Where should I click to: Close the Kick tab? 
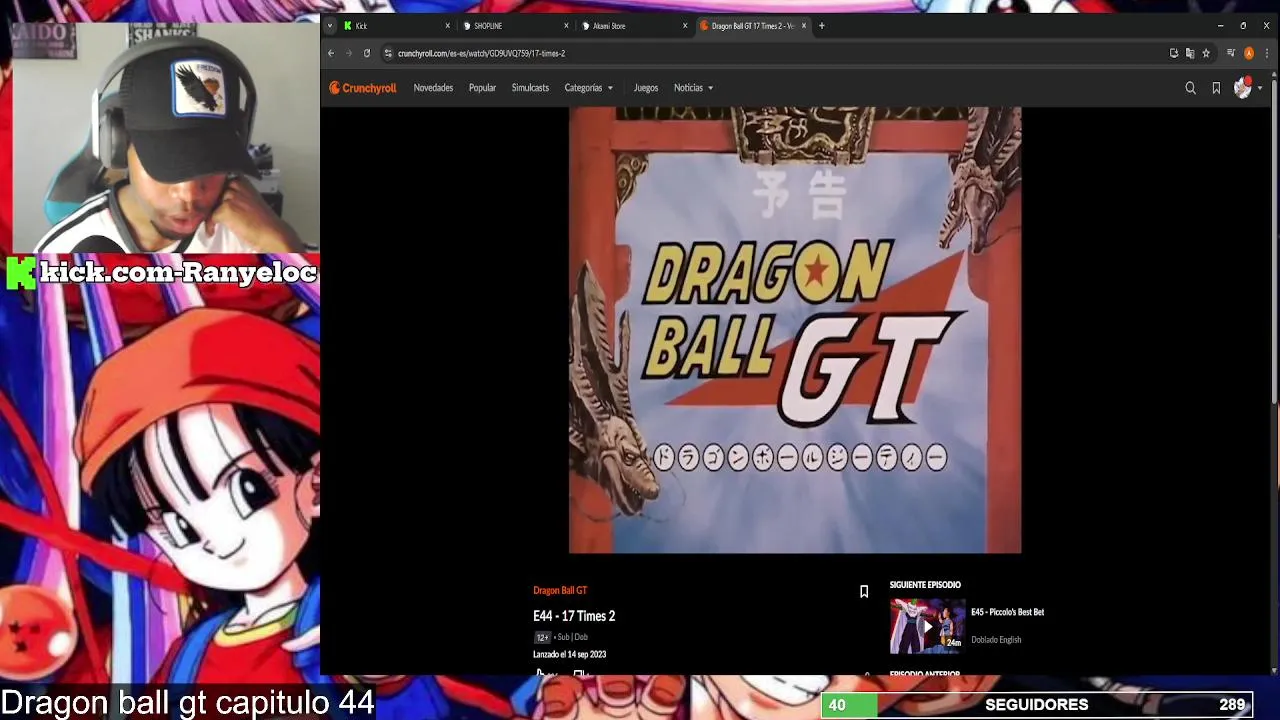448,26
